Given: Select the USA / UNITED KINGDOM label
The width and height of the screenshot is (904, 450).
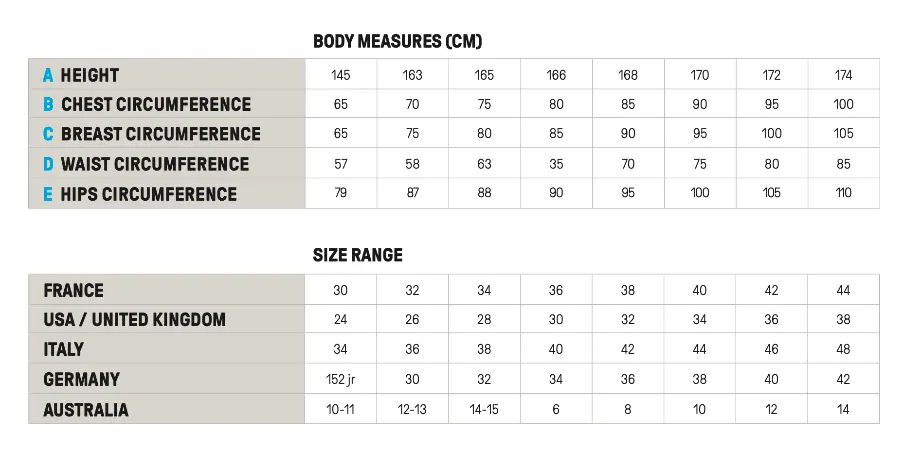Looking at the screenshot, I should (x=135, y=320).
